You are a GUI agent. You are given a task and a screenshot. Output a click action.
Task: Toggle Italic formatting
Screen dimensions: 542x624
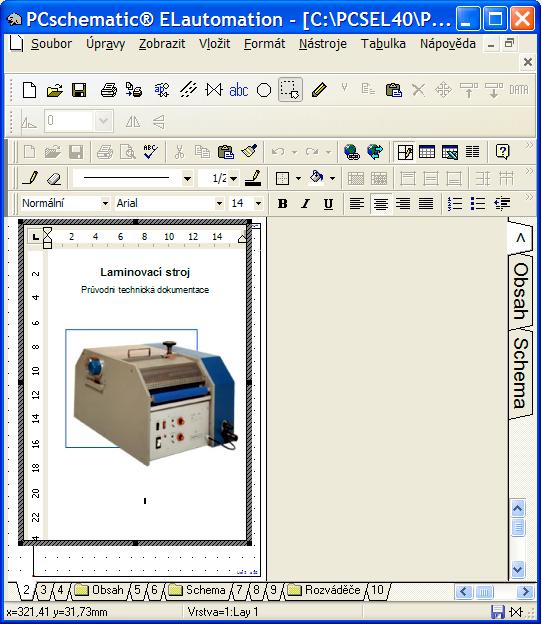click(305, 204)
